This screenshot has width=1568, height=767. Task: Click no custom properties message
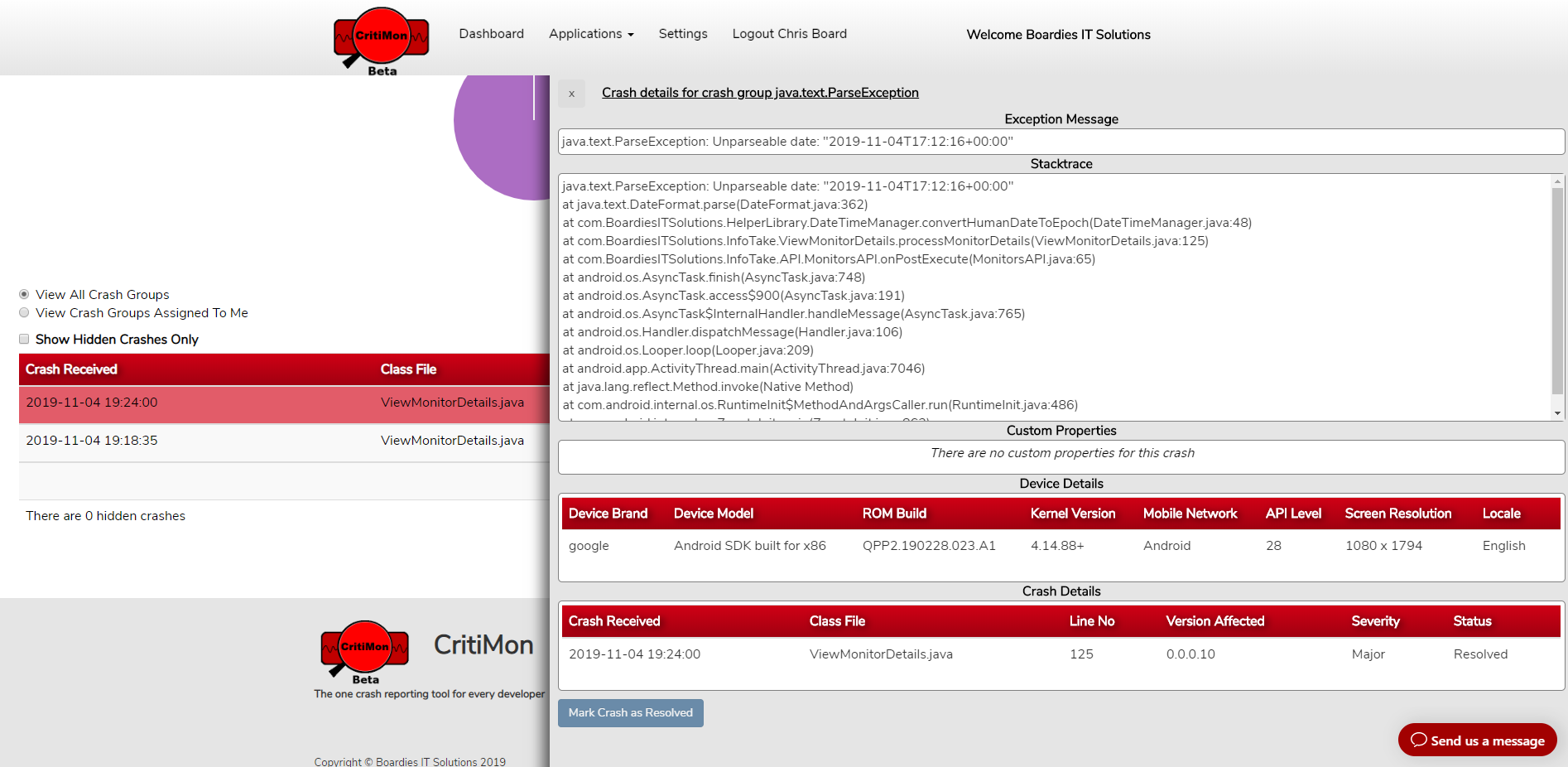[1062, 453]
